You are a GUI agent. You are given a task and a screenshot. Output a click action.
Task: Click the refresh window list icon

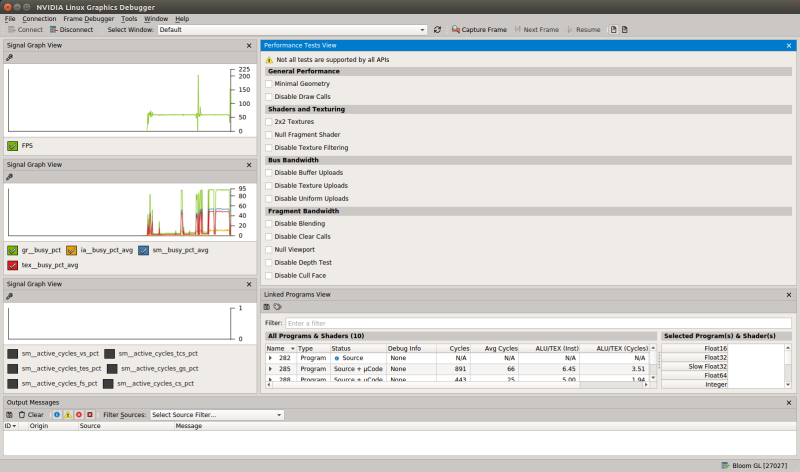coord(438,30)
